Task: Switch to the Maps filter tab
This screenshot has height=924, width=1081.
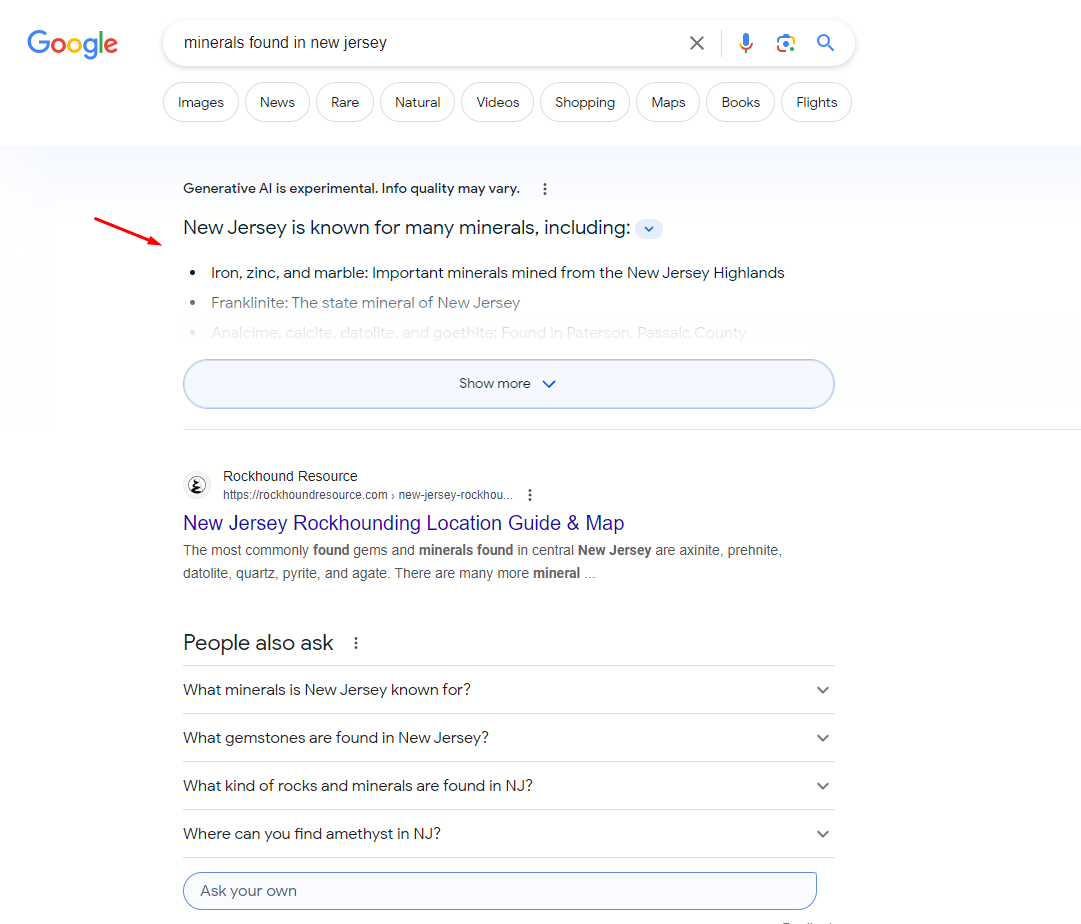Action: pos(668,102)
